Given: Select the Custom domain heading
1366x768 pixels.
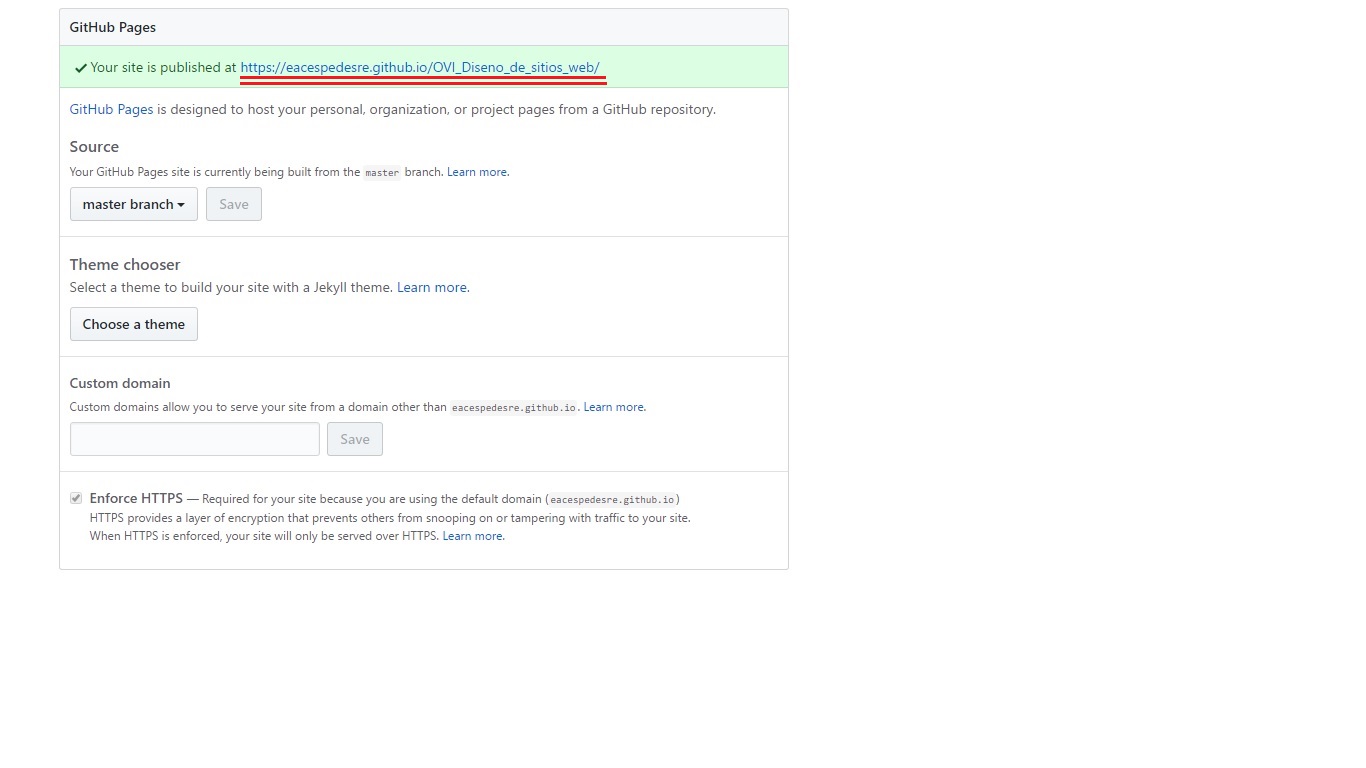Looking at the screenshot, I should pos(120,383).
